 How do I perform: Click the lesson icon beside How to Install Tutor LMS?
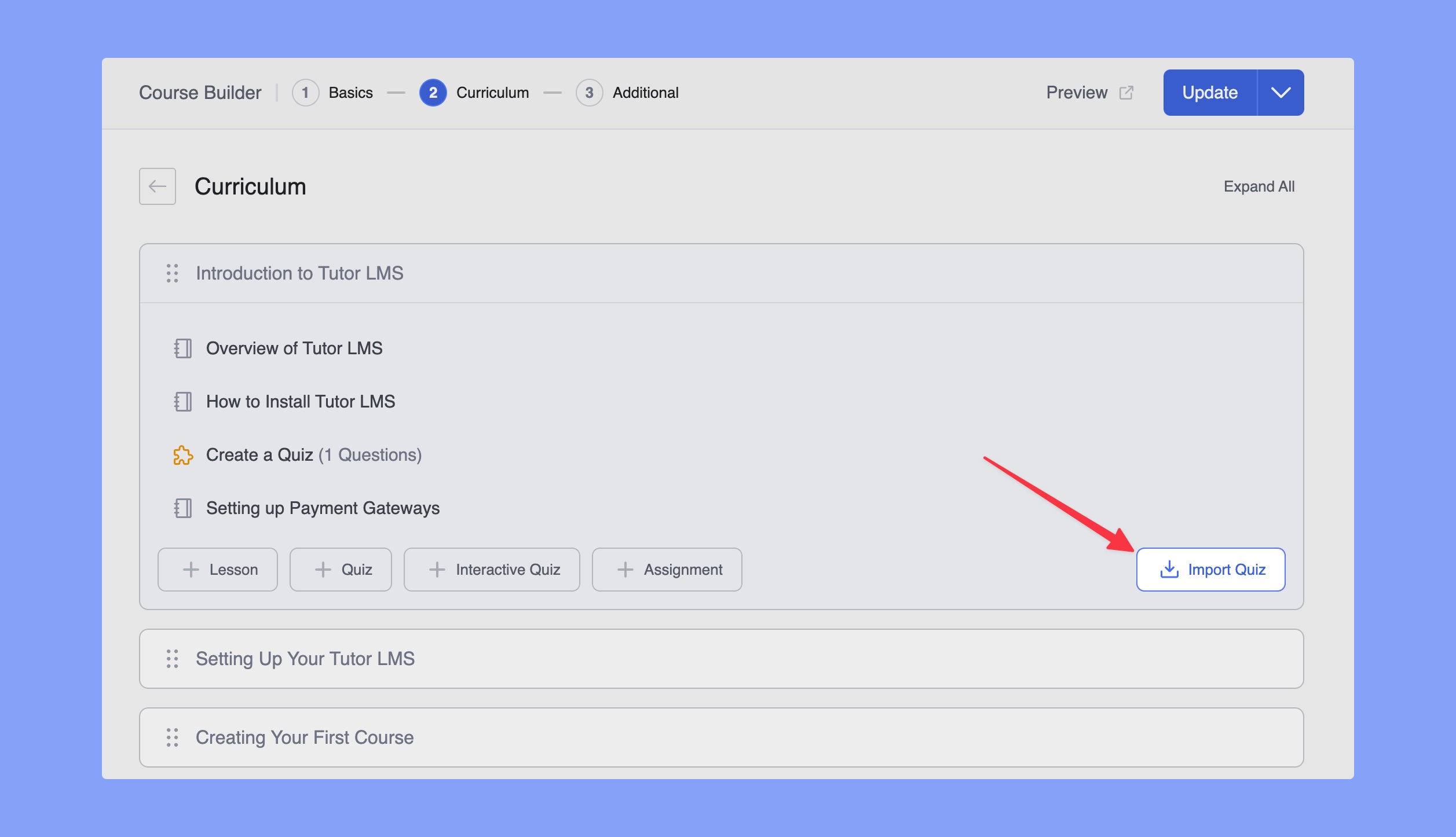pos(183,402)
